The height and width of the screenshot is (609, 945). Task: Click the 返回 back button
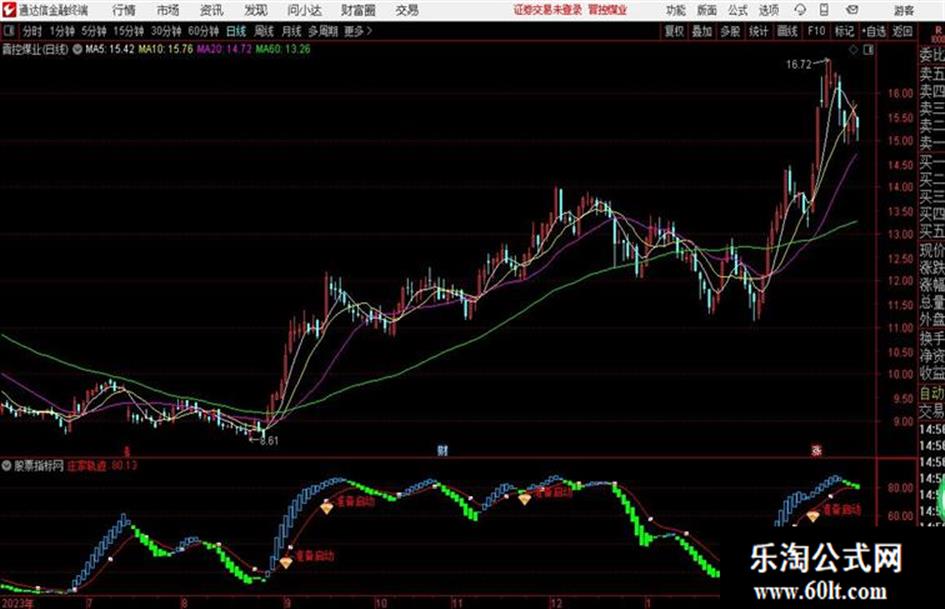pos(902,31)
